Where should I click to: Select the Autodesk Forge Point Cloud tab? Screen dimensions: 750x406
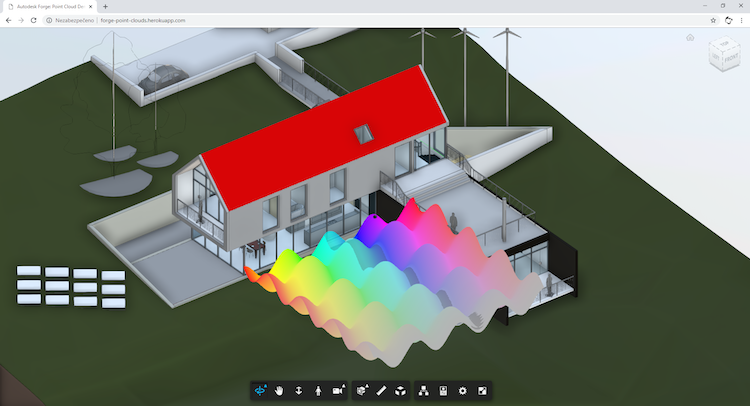click(50, 7)
